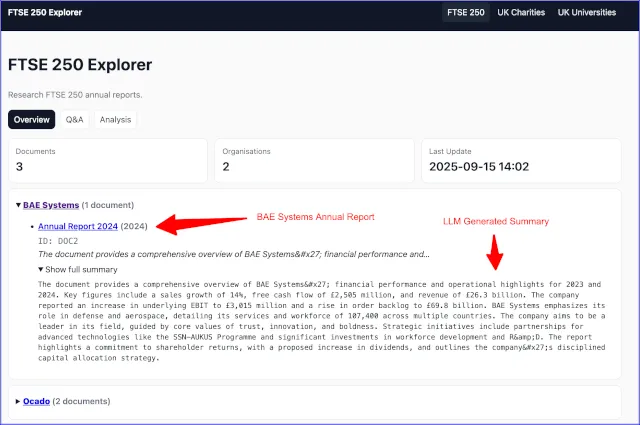Open the BAE Systems organisation link
640x425 pixels.
tap(51, 205)
